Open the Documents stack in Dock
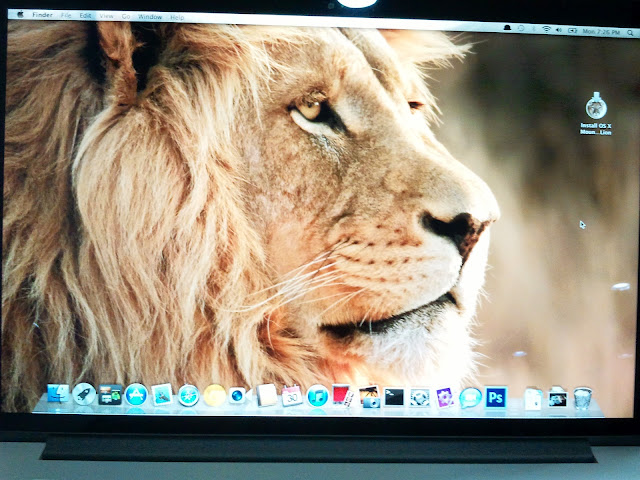Screen dimensions: 640x480 pyautogui.click(x=533, y=398)
